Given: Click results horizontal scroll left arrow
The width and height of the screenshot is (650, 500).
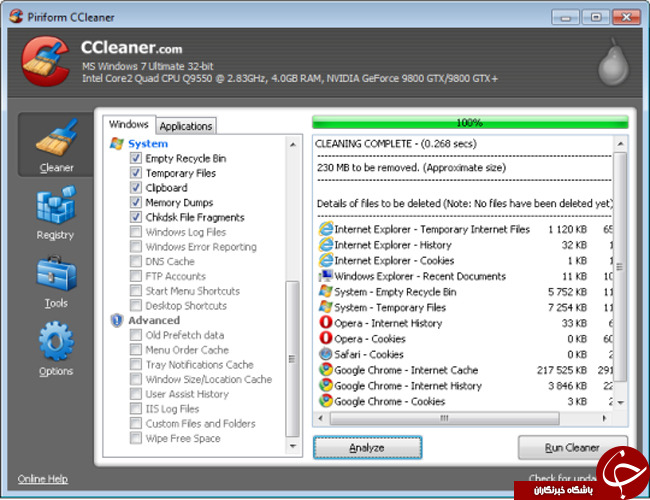Looking at the screenshot, I should click(x=320, y=418).
